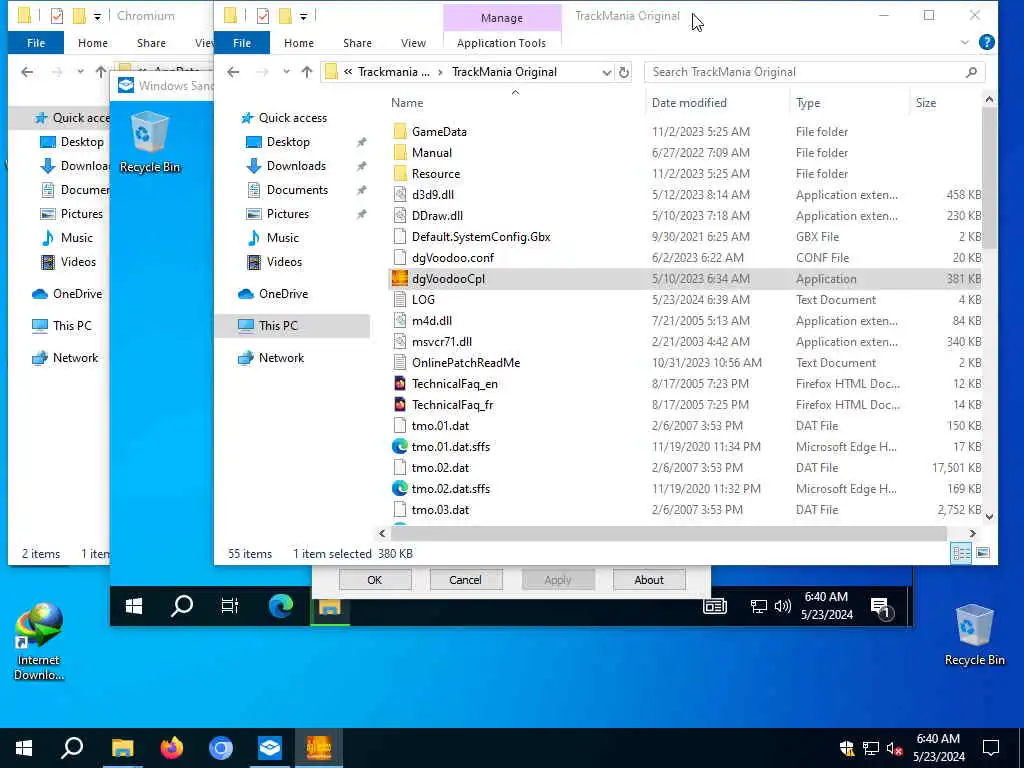Screen dimensions: 1024x768
Task: Open Sandbox taskbar search icon
Action: tap(182, 606)
